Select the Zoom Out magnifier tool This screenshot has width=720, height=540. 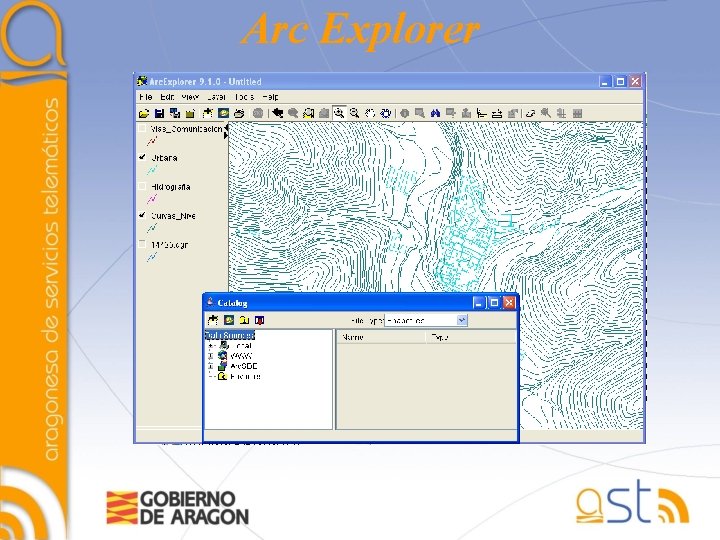click(354, 113)
